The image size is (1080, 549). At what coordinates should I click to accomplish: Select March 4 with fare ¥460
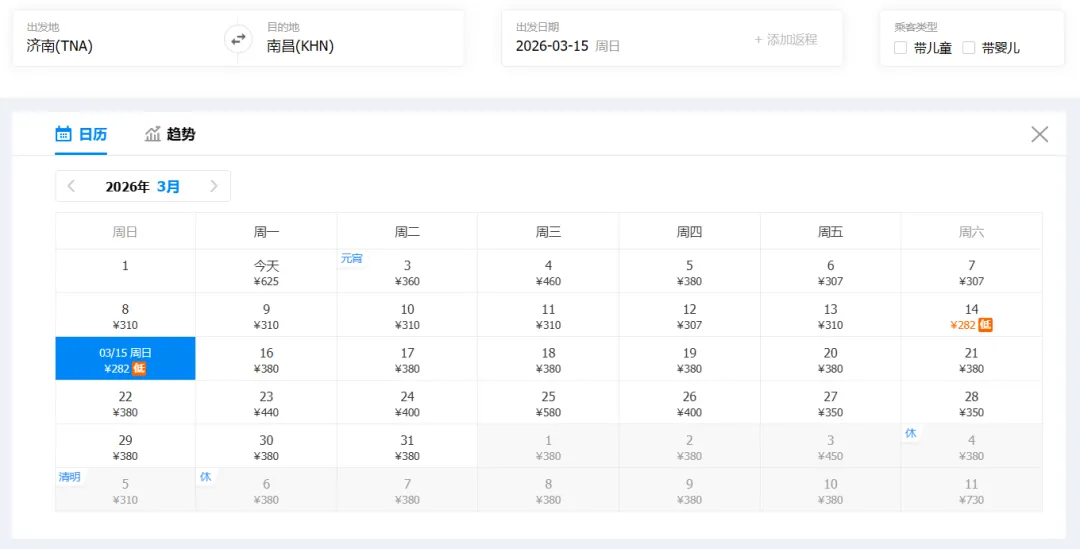pyautogui.click(x=548, y=271)
